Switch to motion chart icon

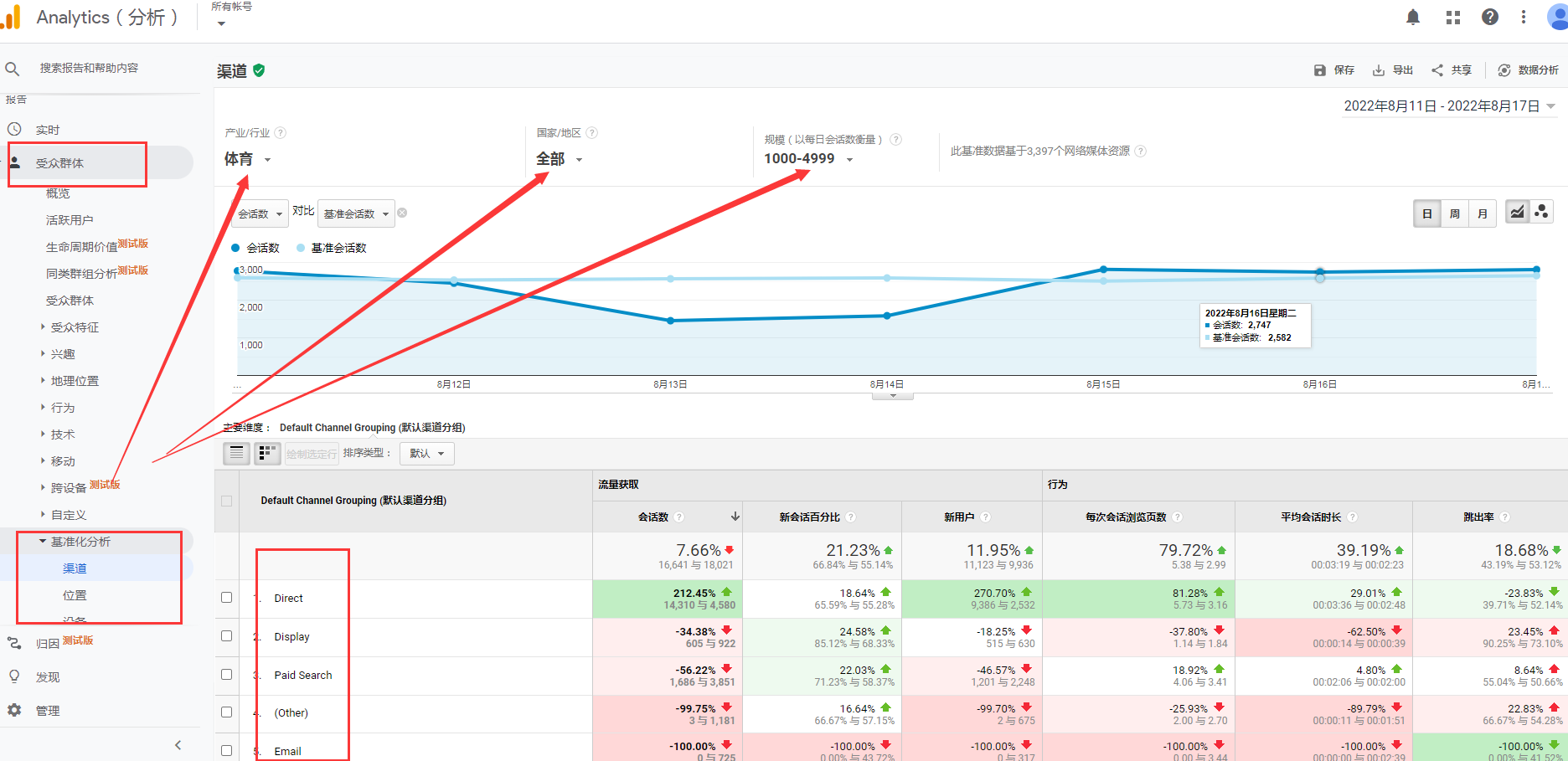[1541, 213]
